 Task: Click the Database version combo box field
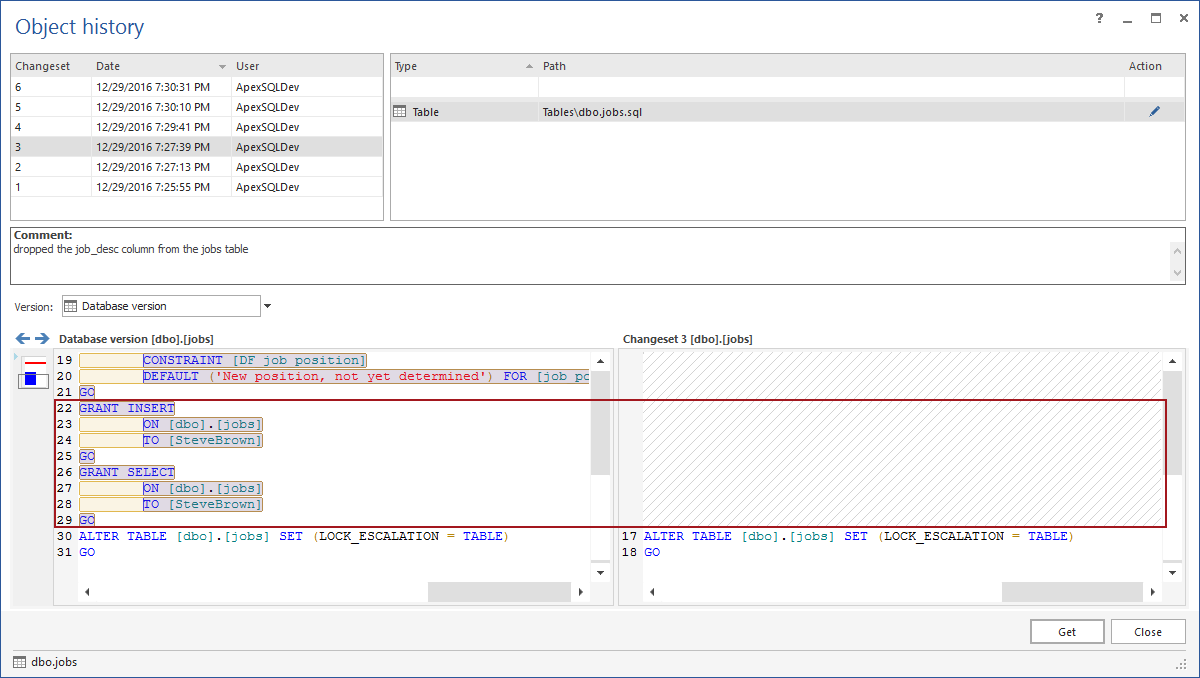[160, 306]
